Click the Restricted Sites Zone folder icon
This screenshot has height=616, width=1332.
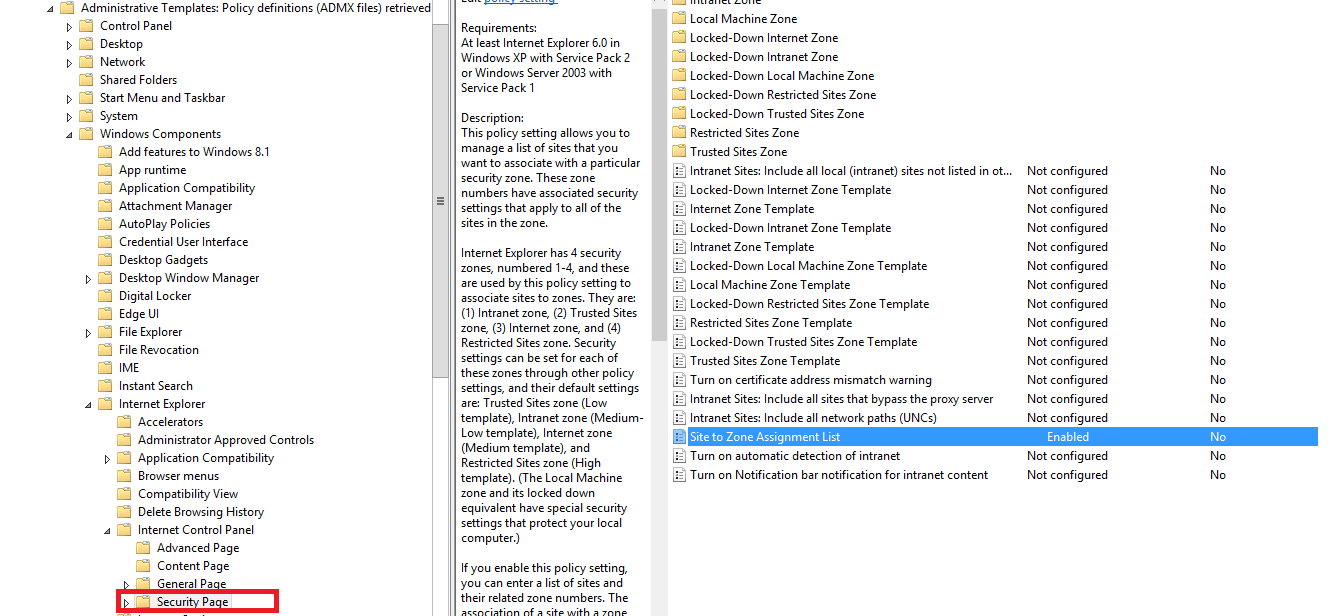679,133
